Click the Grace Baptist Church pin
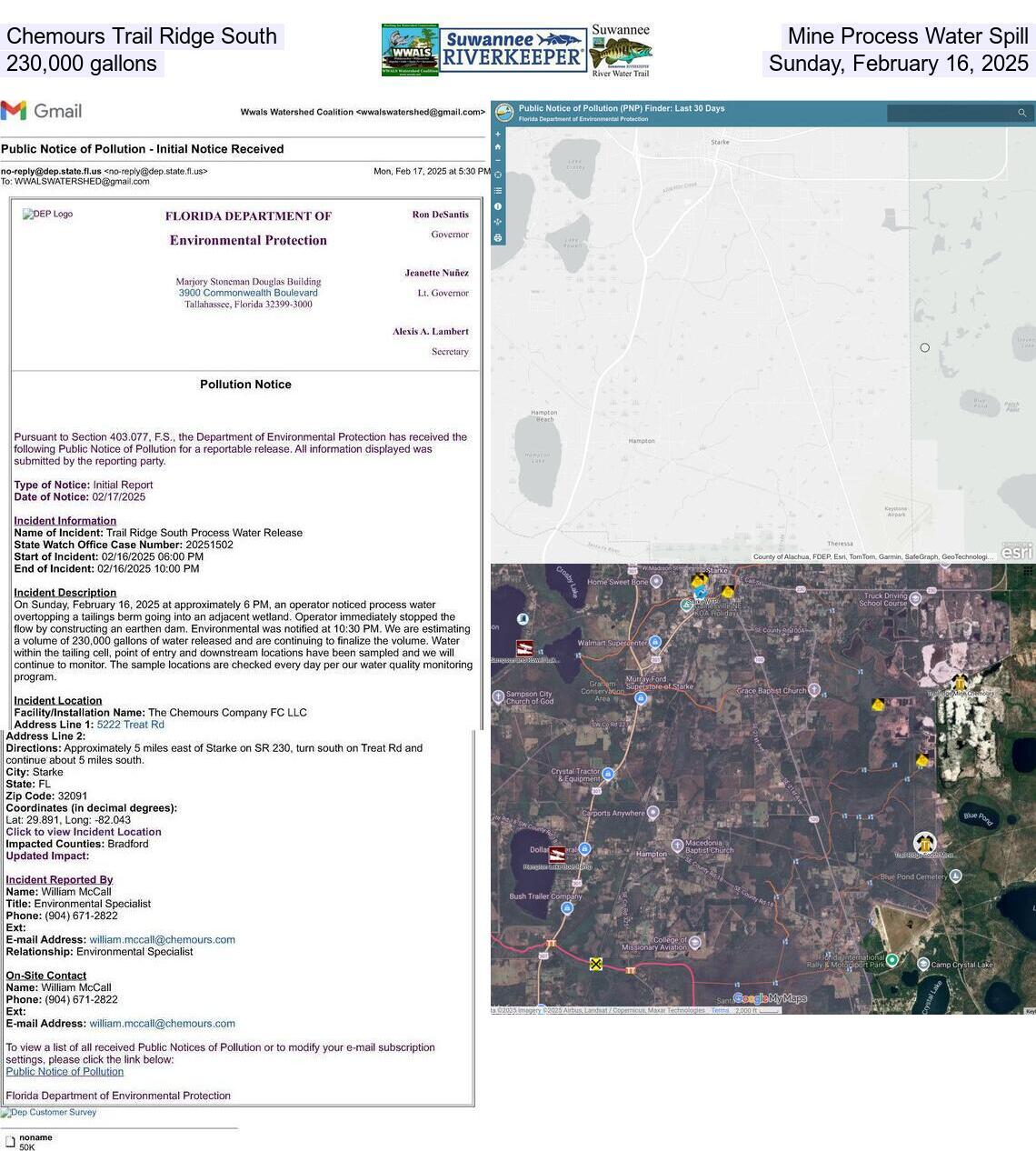The height and width of the screenshot is (1151, 1036). point(814,689)
